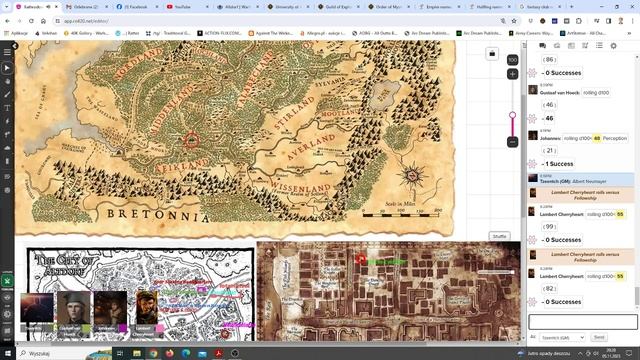Image resolution: width=640 pixels, height=360 pixels.
Task: Open the Allegro.pl bookmark
Action: pyautogui.click(x=322, y=33)
